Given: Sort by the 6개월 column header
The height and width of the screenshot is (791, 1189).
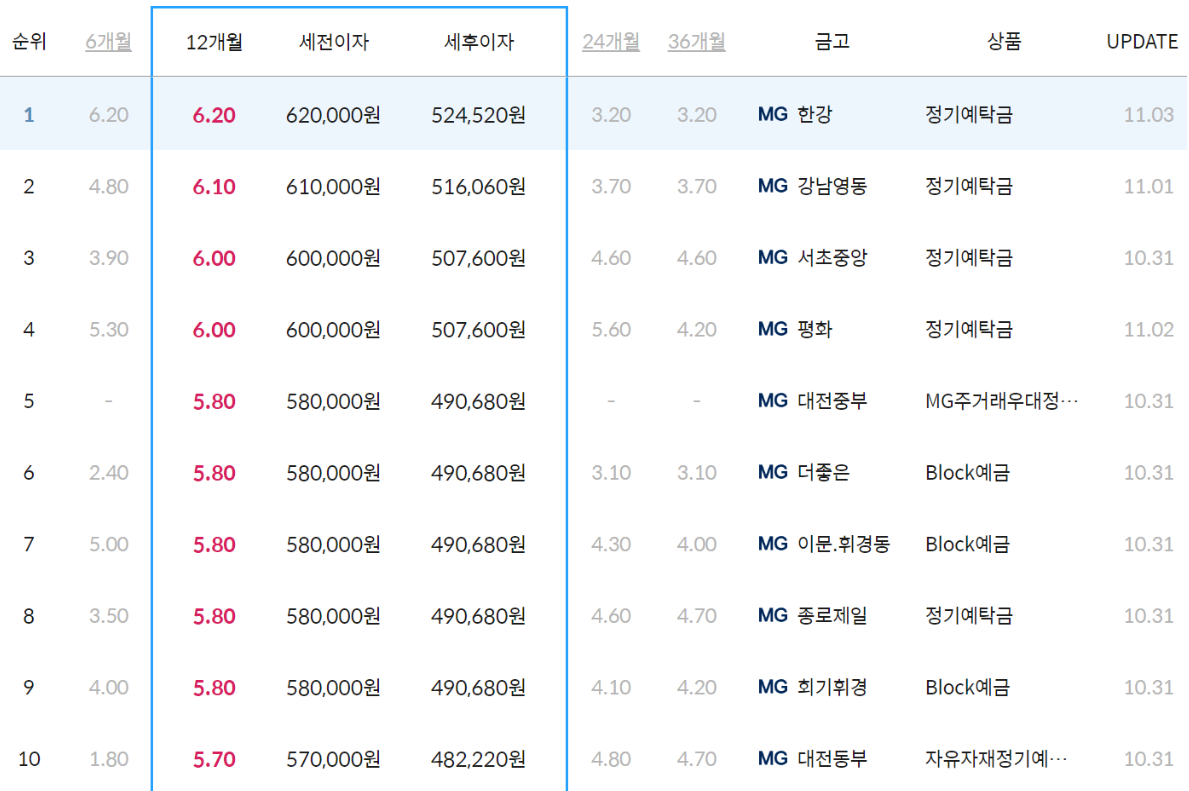Looking at the screenshot, I should pos(108,42).
